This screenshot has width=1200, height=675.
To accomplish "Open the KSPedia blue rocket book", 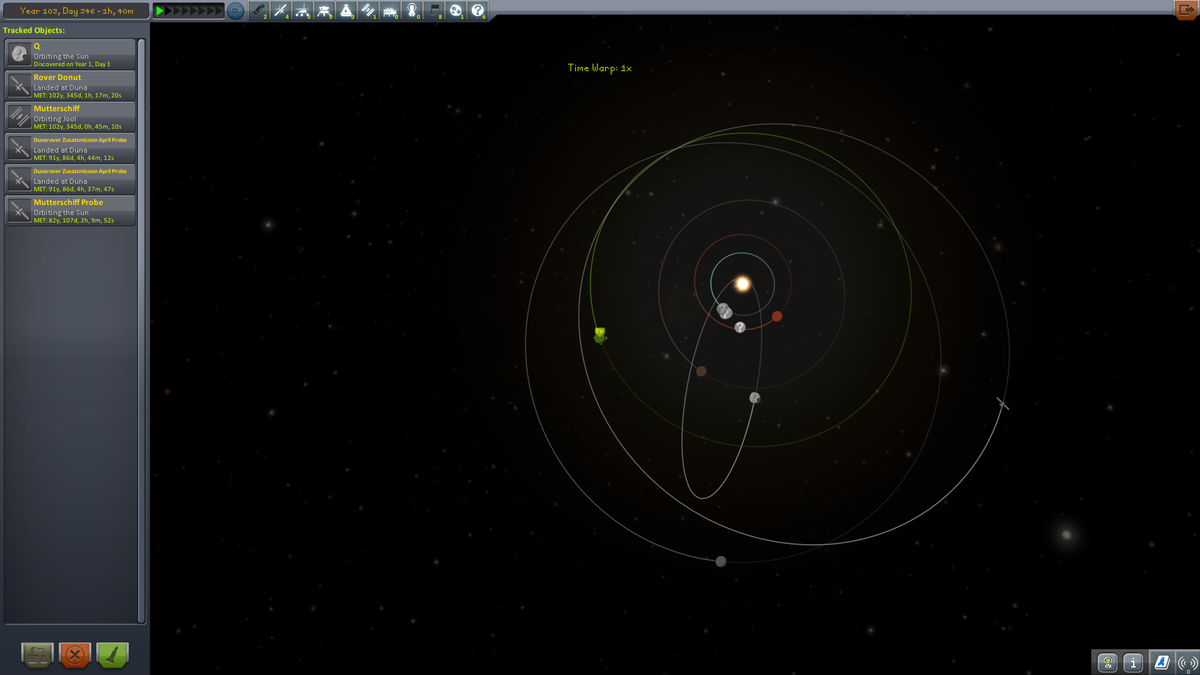I will click(x=1160, y=662).
